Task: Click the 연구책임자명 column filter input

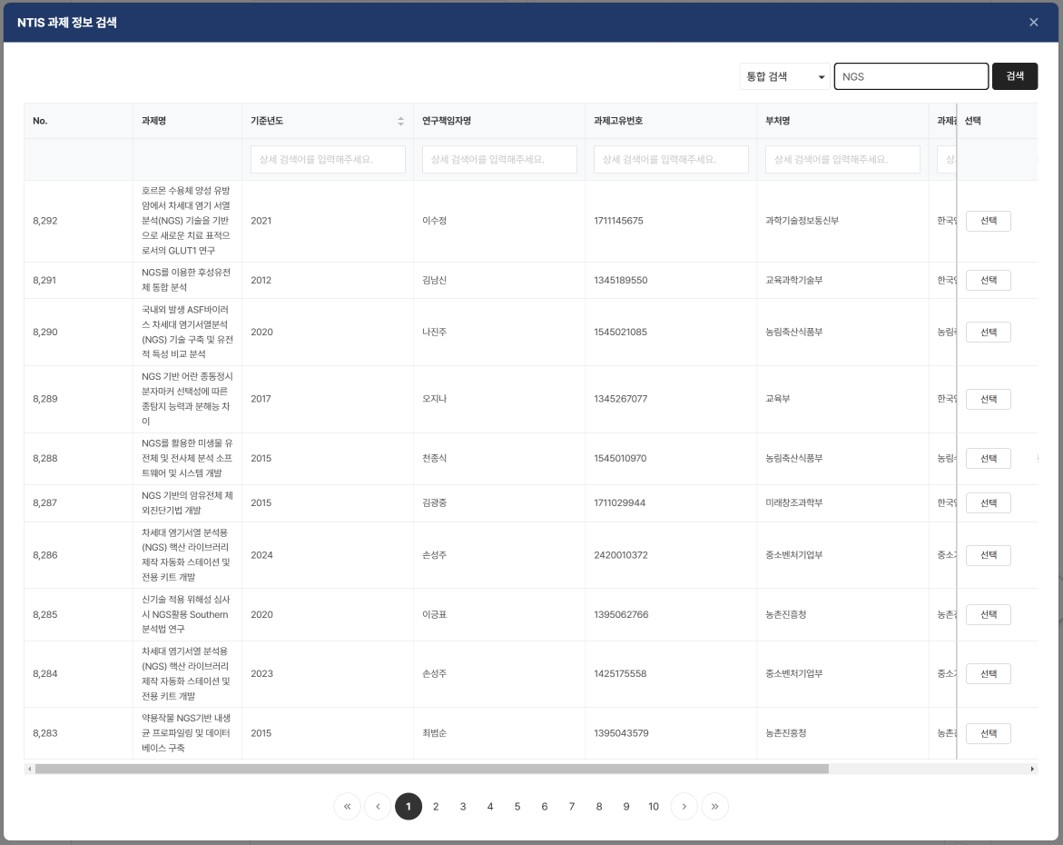Action: (499, 159)
